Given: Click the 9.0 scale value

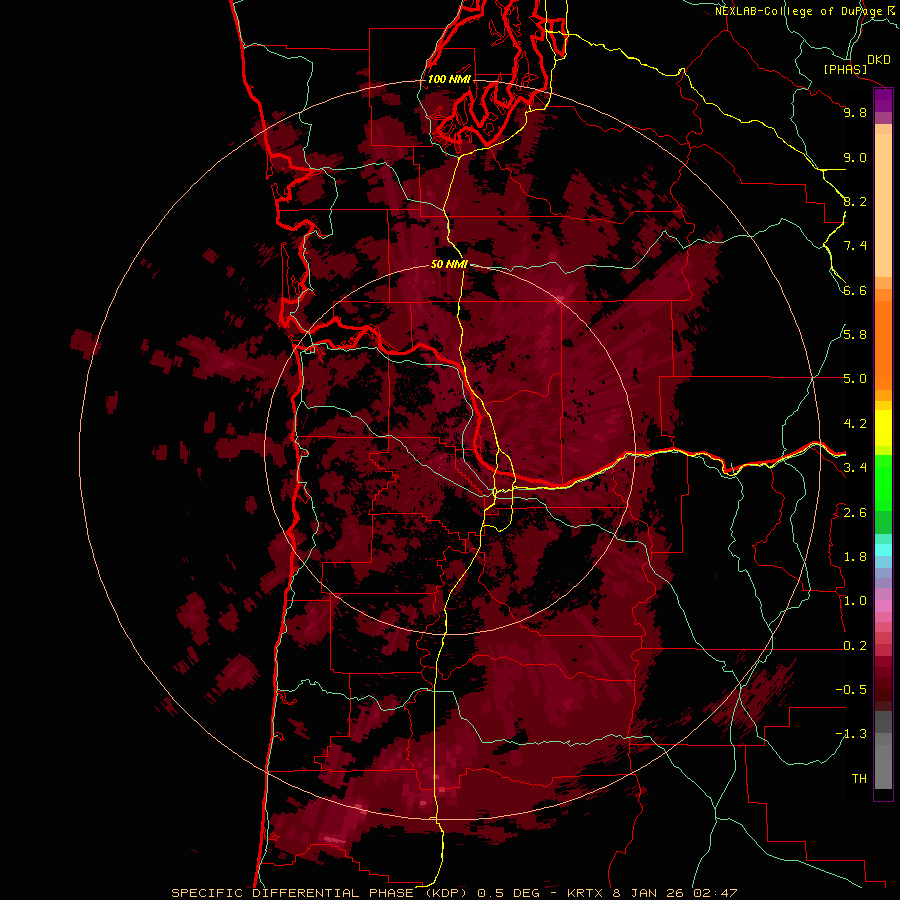Looking at the screenshot, I should pyautogui.click(x=855, y=157).
